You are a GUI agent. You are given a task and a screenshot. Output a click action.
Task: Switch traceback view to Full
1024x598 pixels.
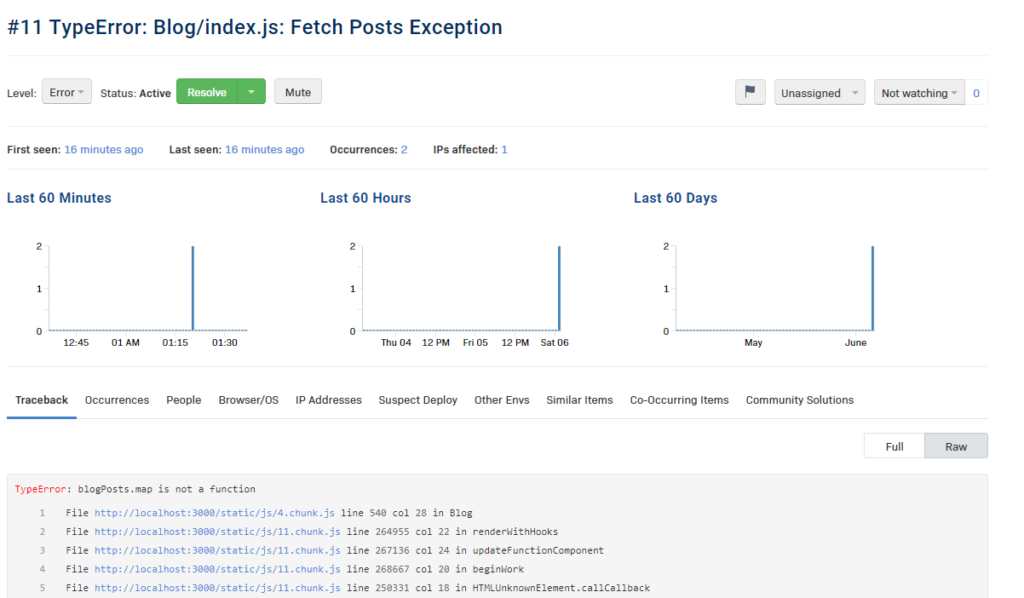pos(893,446)
